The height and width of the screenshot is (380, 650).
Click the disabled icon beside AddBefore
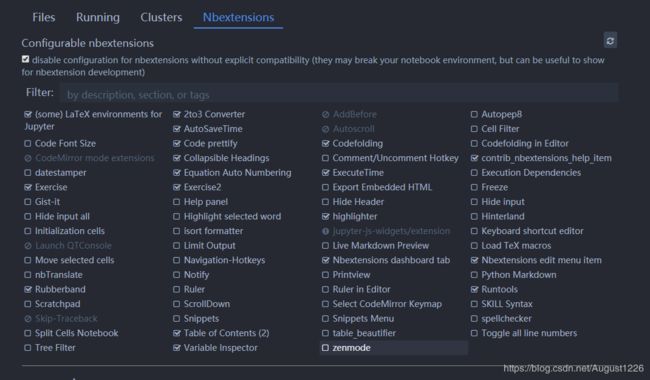coord(325,114)
